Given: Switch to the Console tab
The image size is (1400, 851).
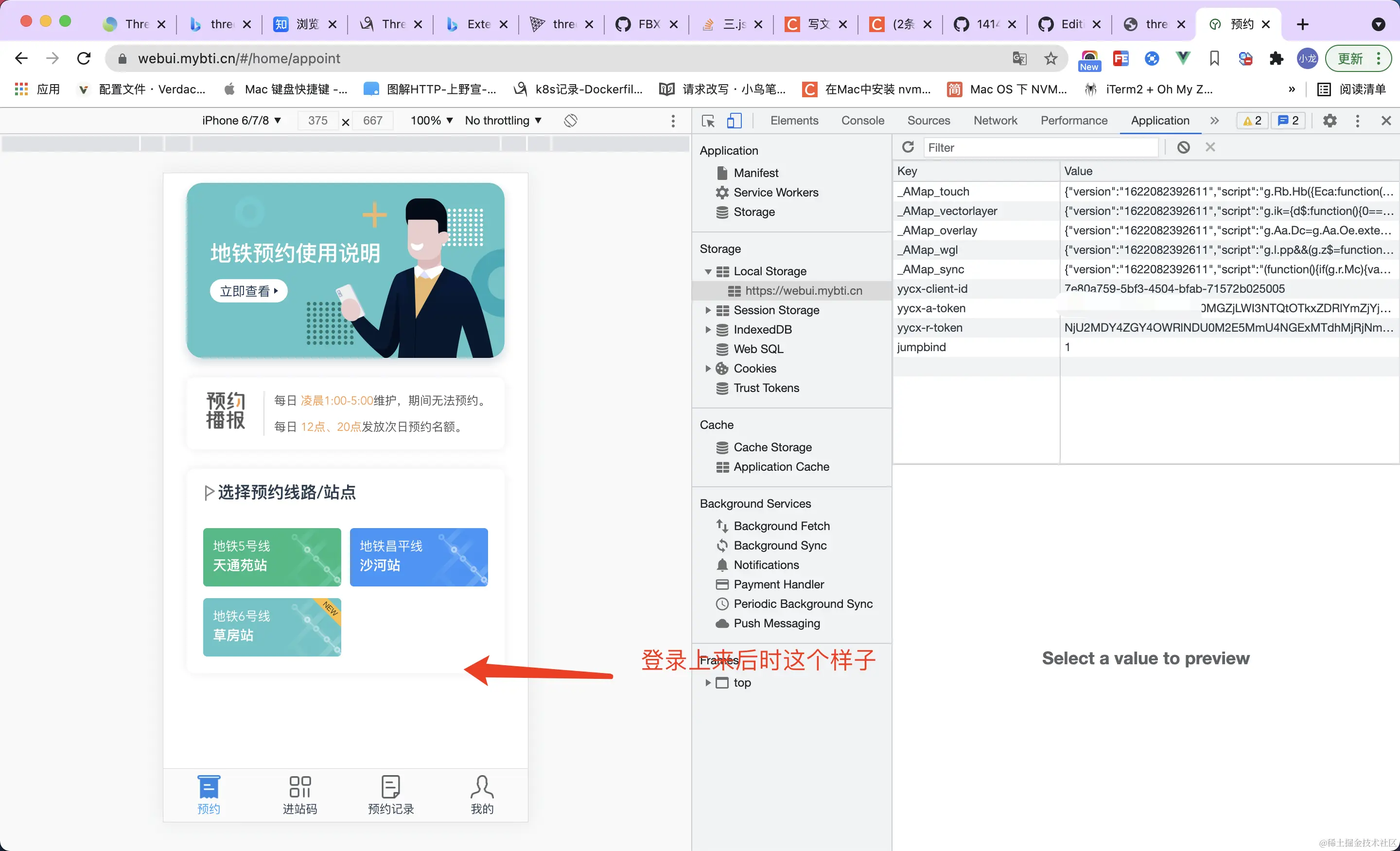Looking at the screenshot, I should coord(862,121).
